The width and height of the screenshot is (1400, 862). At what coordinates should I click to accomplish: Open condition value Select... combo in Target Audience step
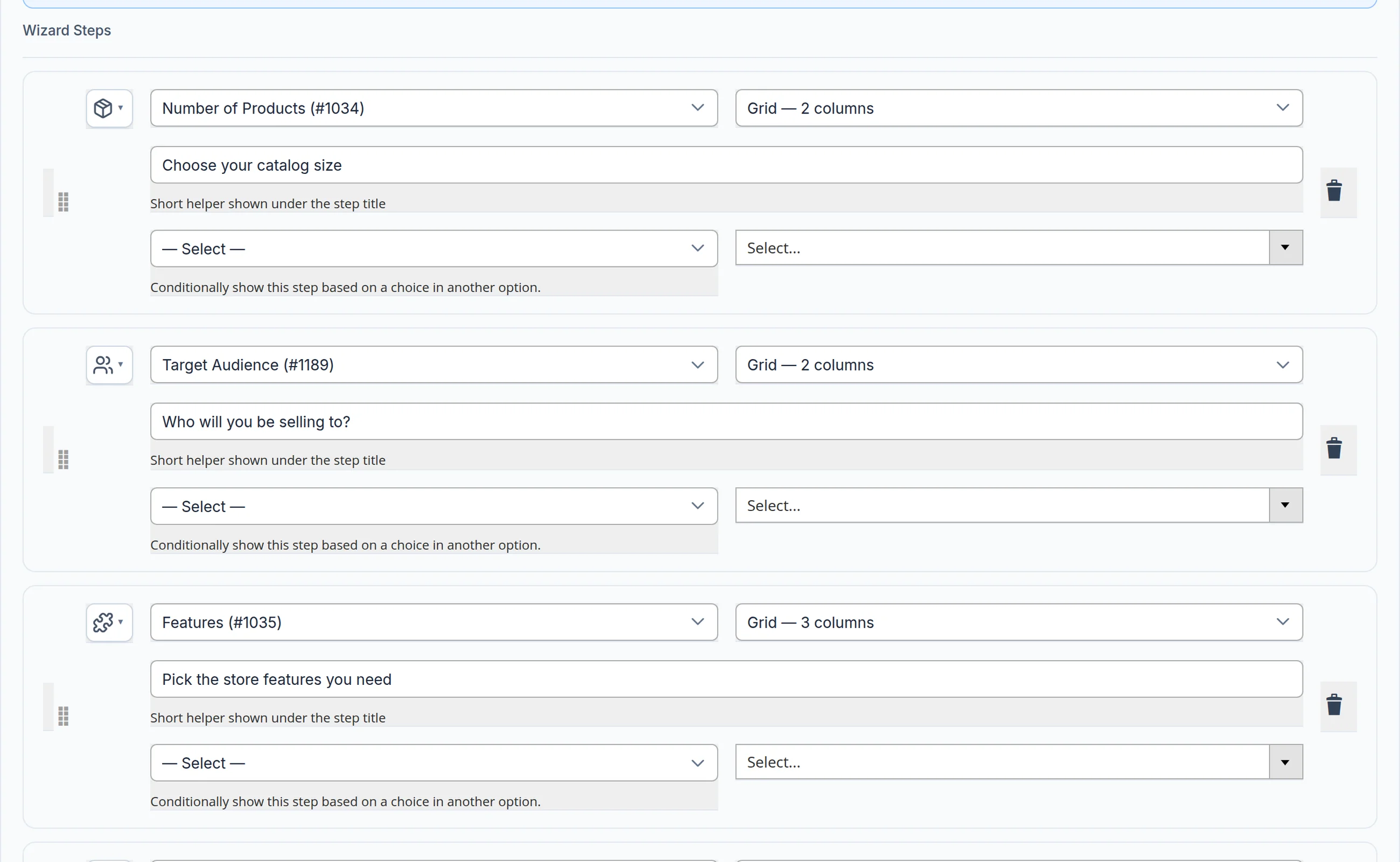[x=1019, y=506]
